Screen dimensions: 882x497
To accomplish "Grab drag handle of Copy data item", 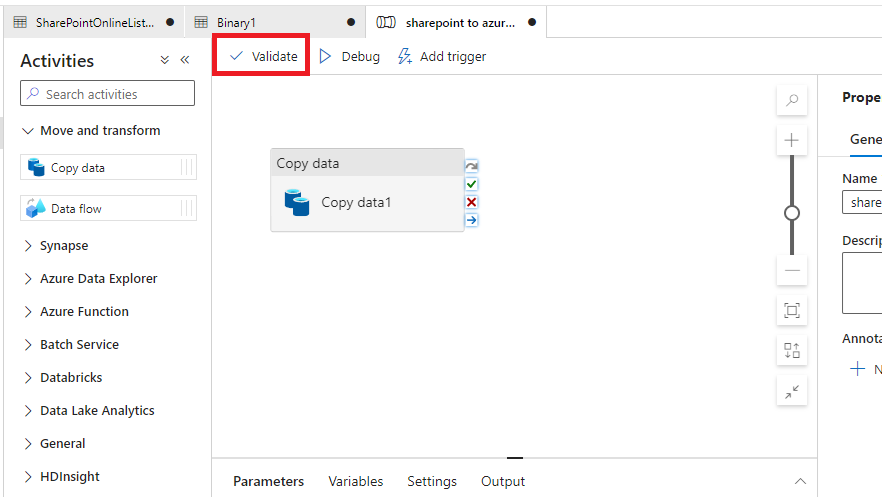I will [187, 168].
